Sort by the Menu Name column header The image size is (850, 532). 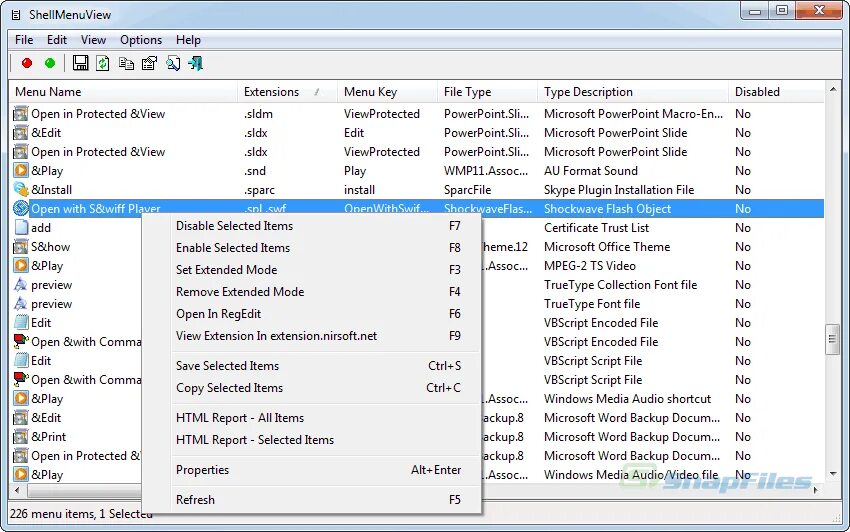(124, 92)
